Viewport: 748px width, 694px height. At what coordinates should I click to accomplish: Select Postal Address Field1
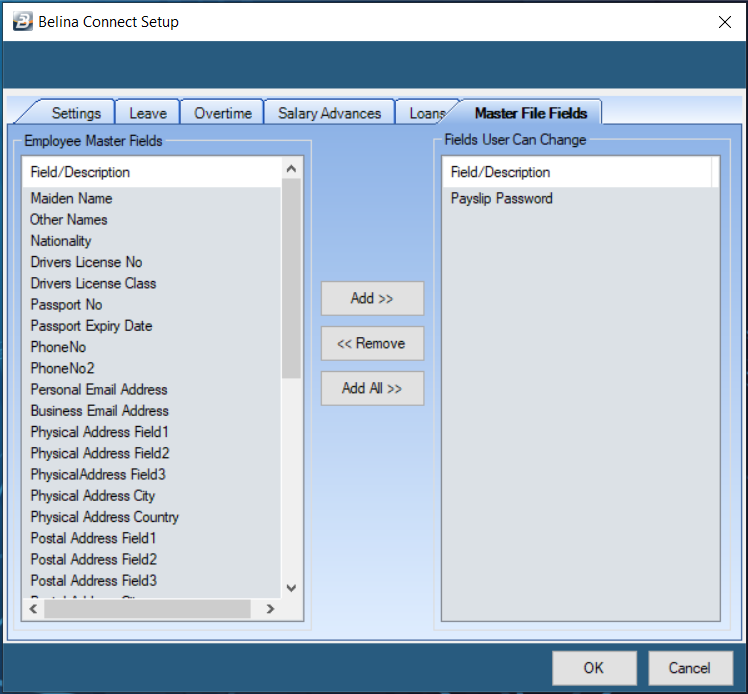[94, 538]
